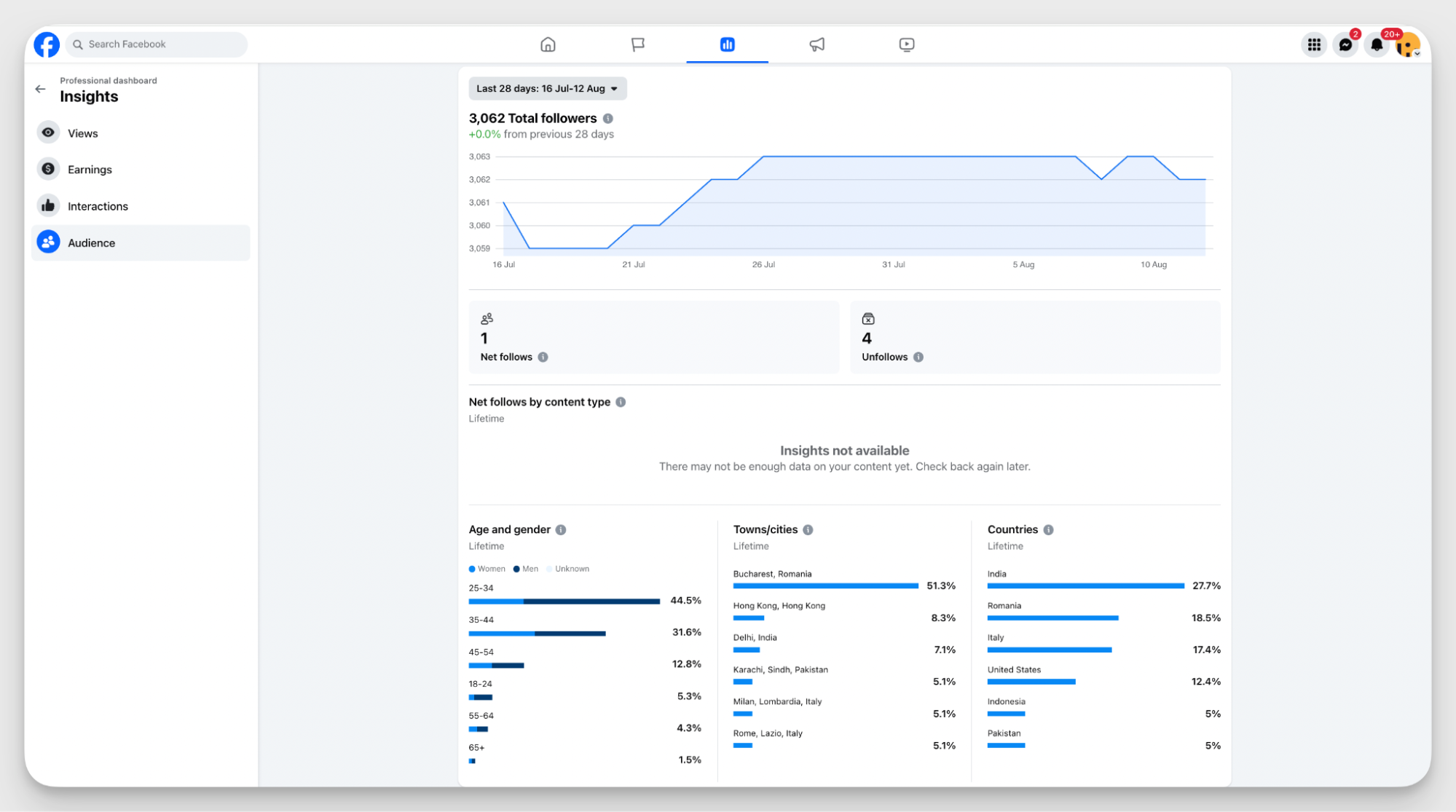Click the Net follows people icon
Image resolution: width=1456 pixels, height=812 pixels.
[487, 319]
